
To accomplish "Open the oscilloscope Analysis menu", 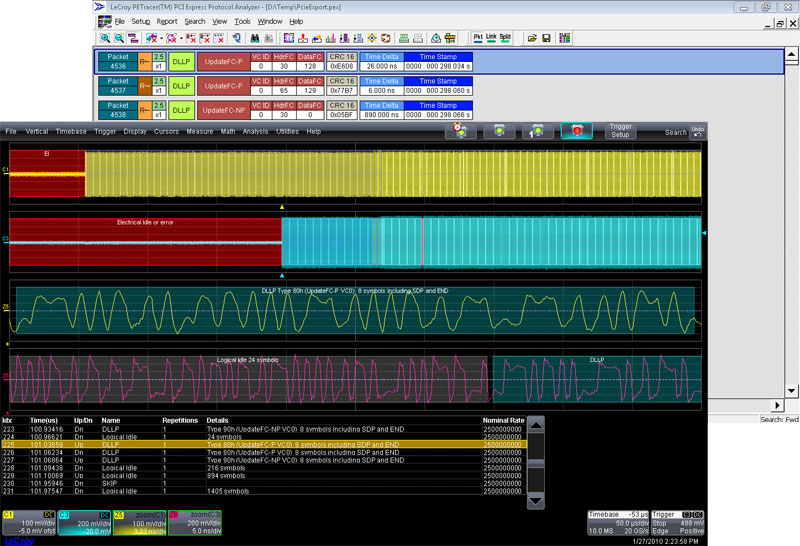I will 255,131.
